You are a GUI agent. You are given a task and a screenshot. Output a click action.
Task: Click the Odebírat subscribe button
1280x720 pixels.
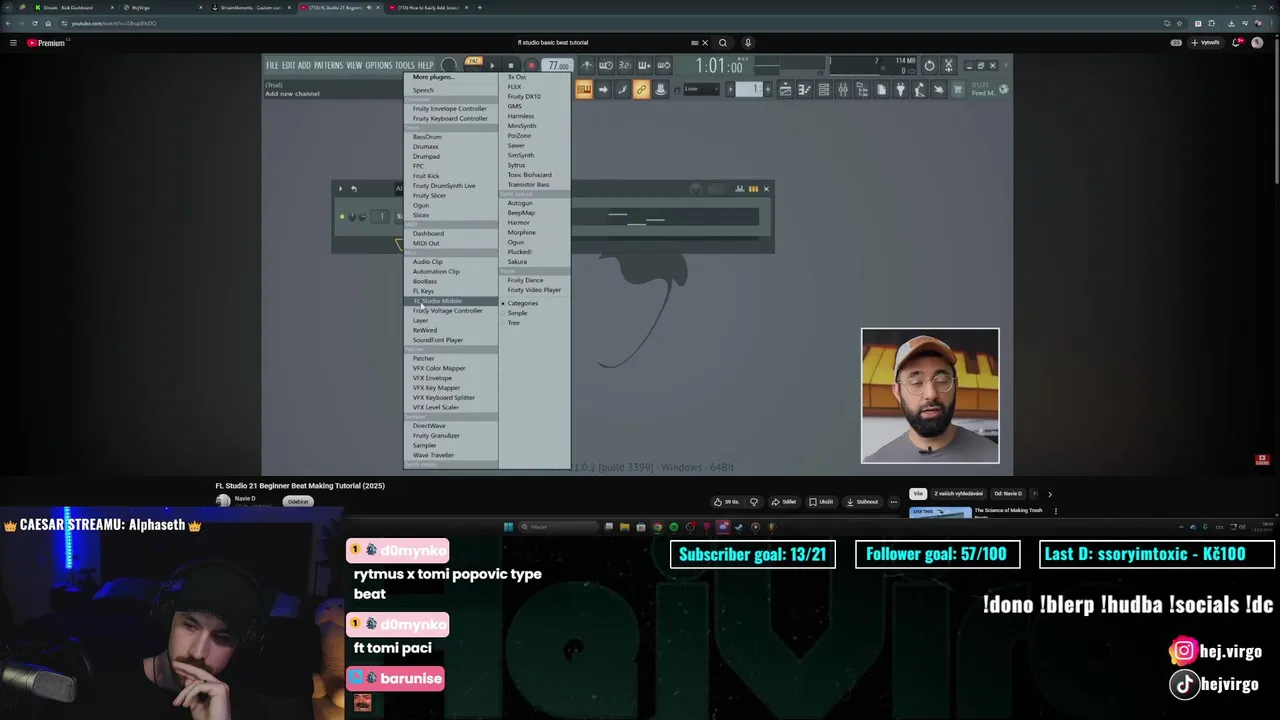[298, 502]
